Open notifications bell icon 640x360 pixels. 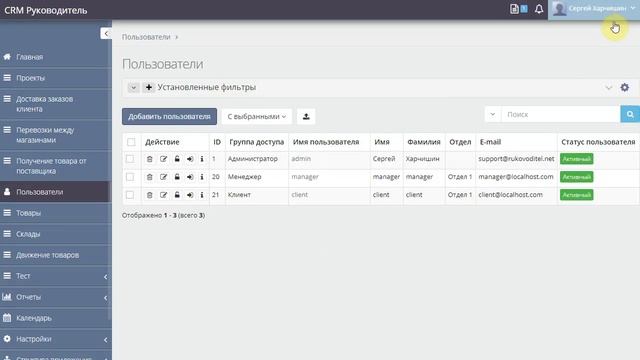539,9
